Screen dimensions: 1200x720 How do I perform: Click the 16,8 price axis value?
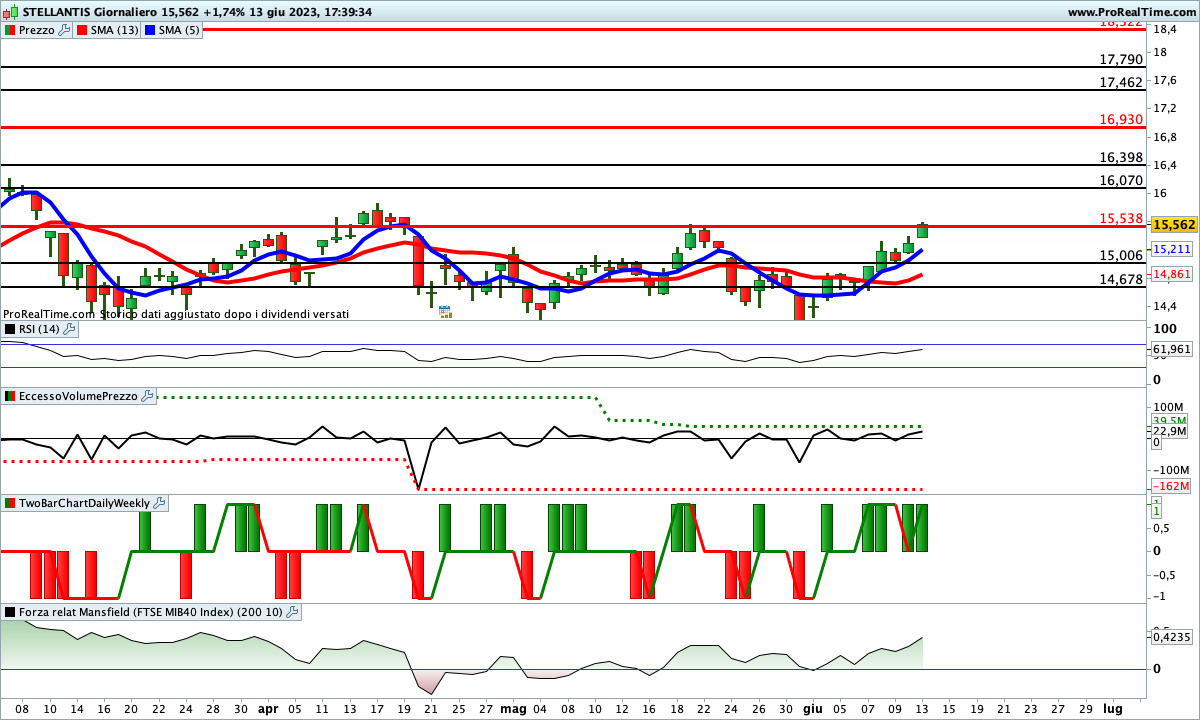click(1165, 137)
